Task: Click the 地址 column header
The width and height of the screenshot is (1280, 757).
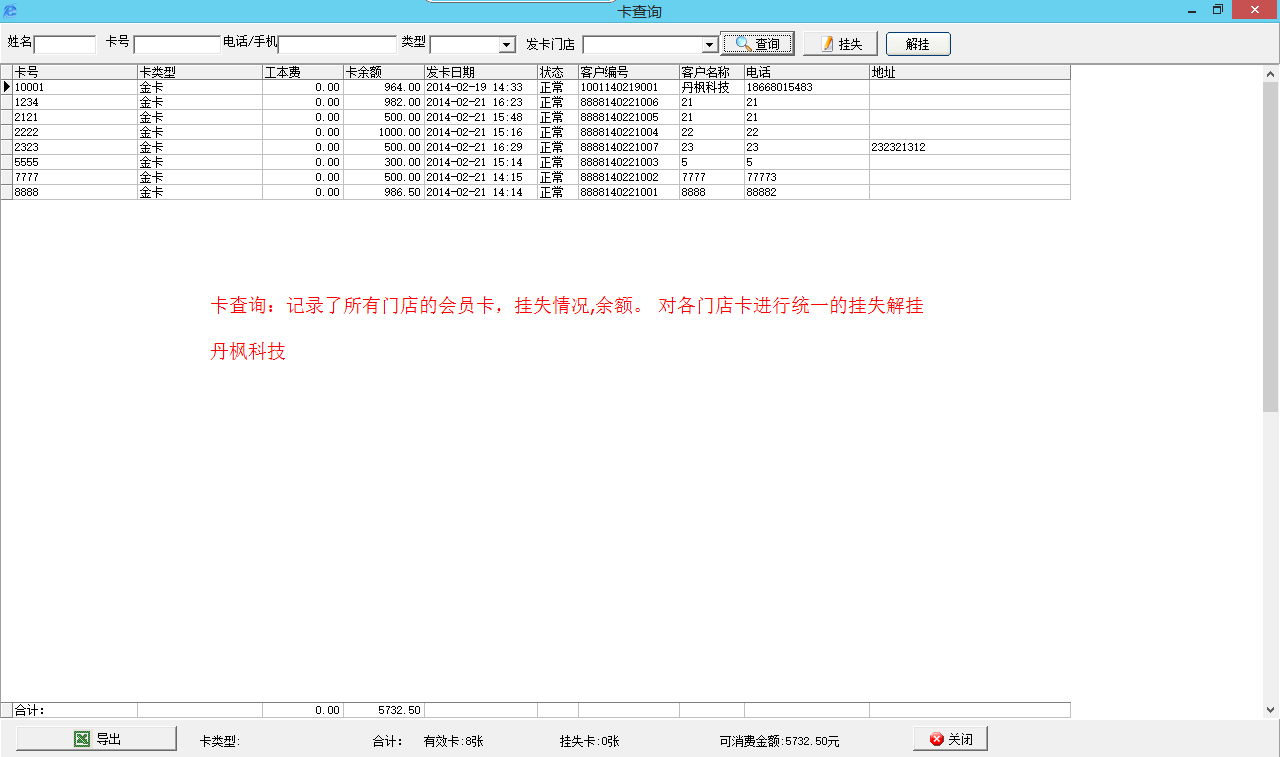Action: 970,72
